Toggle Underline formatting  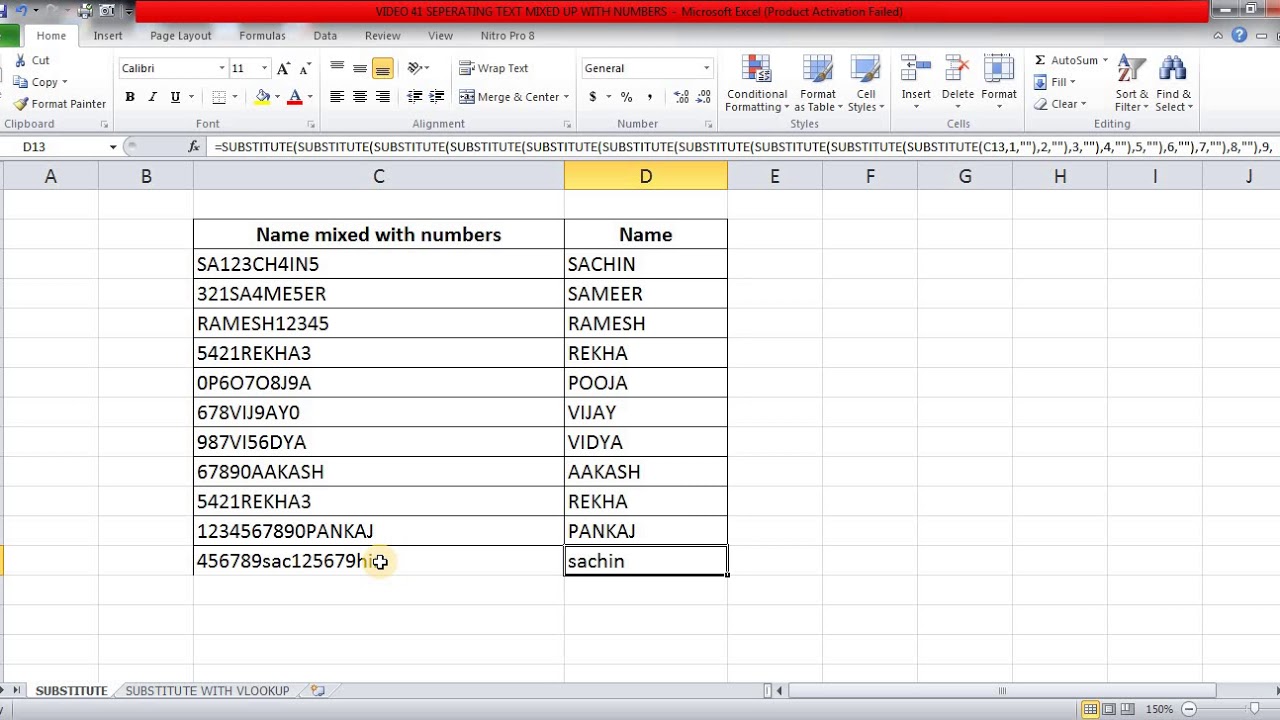click(x=175, y=97)
